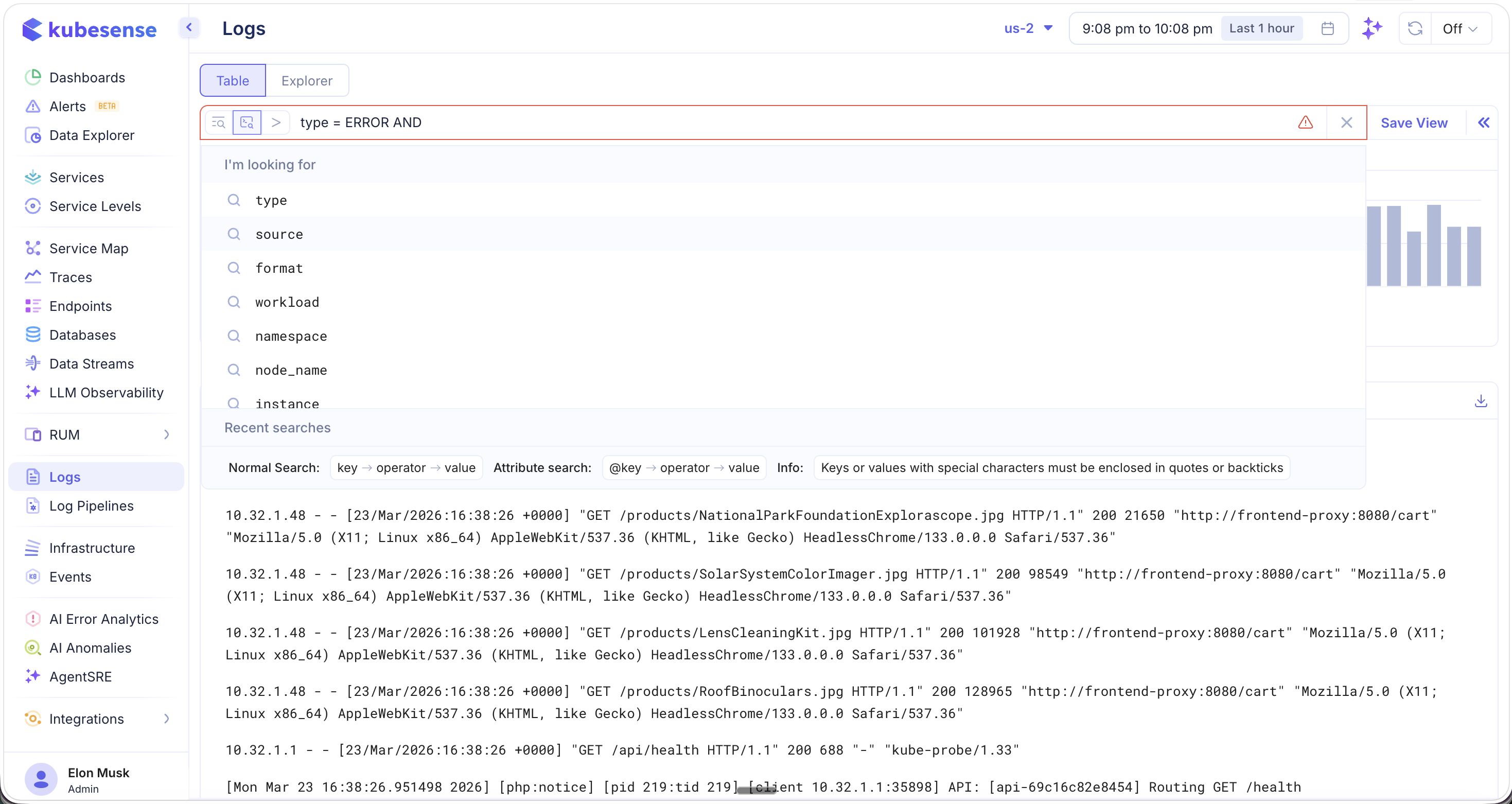The image size is (1512, 804).
Task: Open the us-2 cluster dropdown
Action: point(1028,28)
